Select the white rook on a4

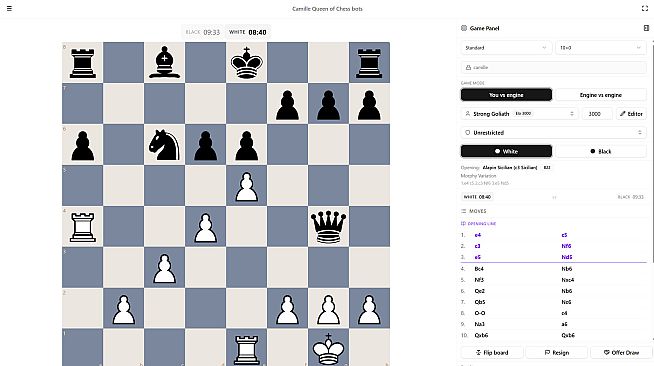[x=83, y=227]
